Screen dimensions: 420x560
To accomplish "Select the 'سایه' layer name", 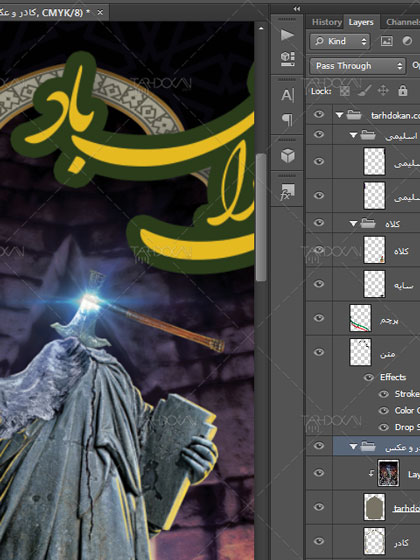I will click(x=403, y=285).
